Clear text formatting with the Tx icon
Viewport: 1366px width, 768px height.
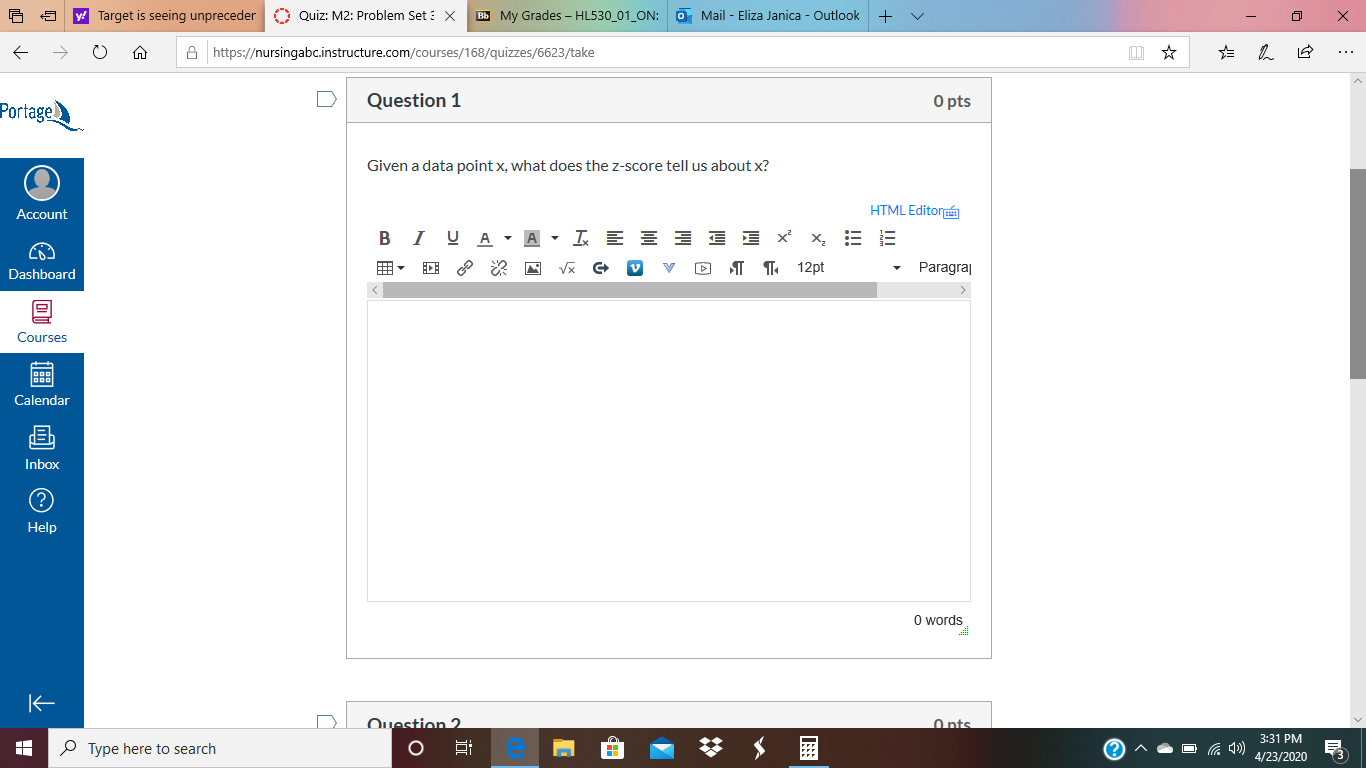coord(580,238)
